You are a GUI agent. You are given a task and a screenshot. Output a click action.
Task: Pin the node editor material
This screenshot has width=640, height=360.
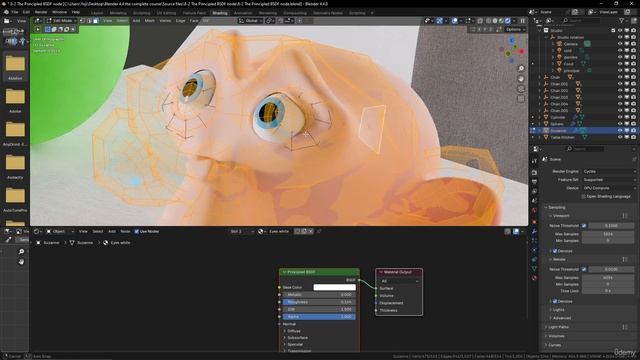click(x=319, y=231)
